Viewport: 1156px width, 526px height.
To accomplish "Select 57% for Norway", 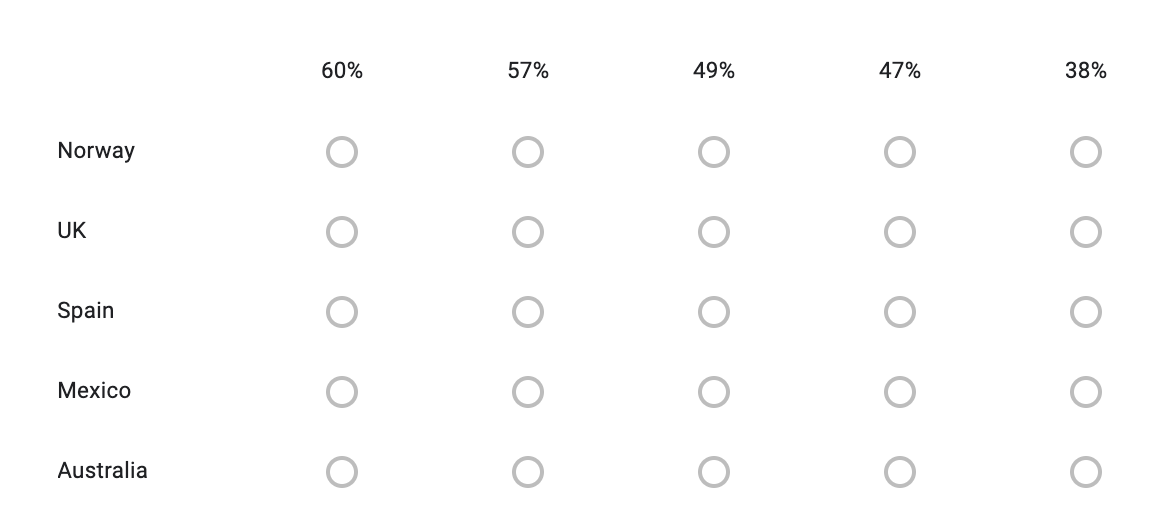I will [x=528, y=152].
